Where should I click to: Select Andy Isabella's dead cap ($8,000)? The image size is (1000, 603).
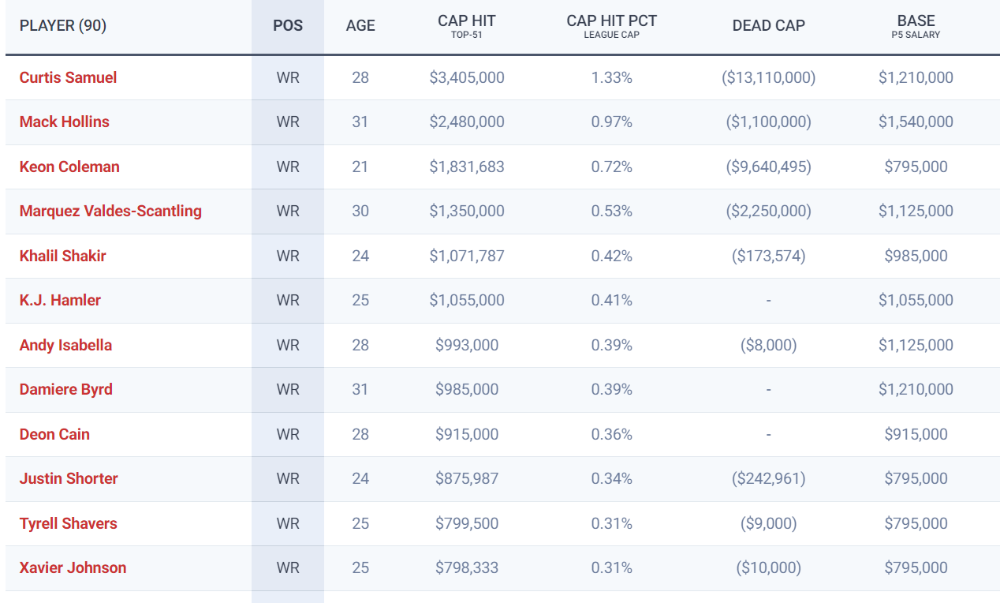(768, 345)
